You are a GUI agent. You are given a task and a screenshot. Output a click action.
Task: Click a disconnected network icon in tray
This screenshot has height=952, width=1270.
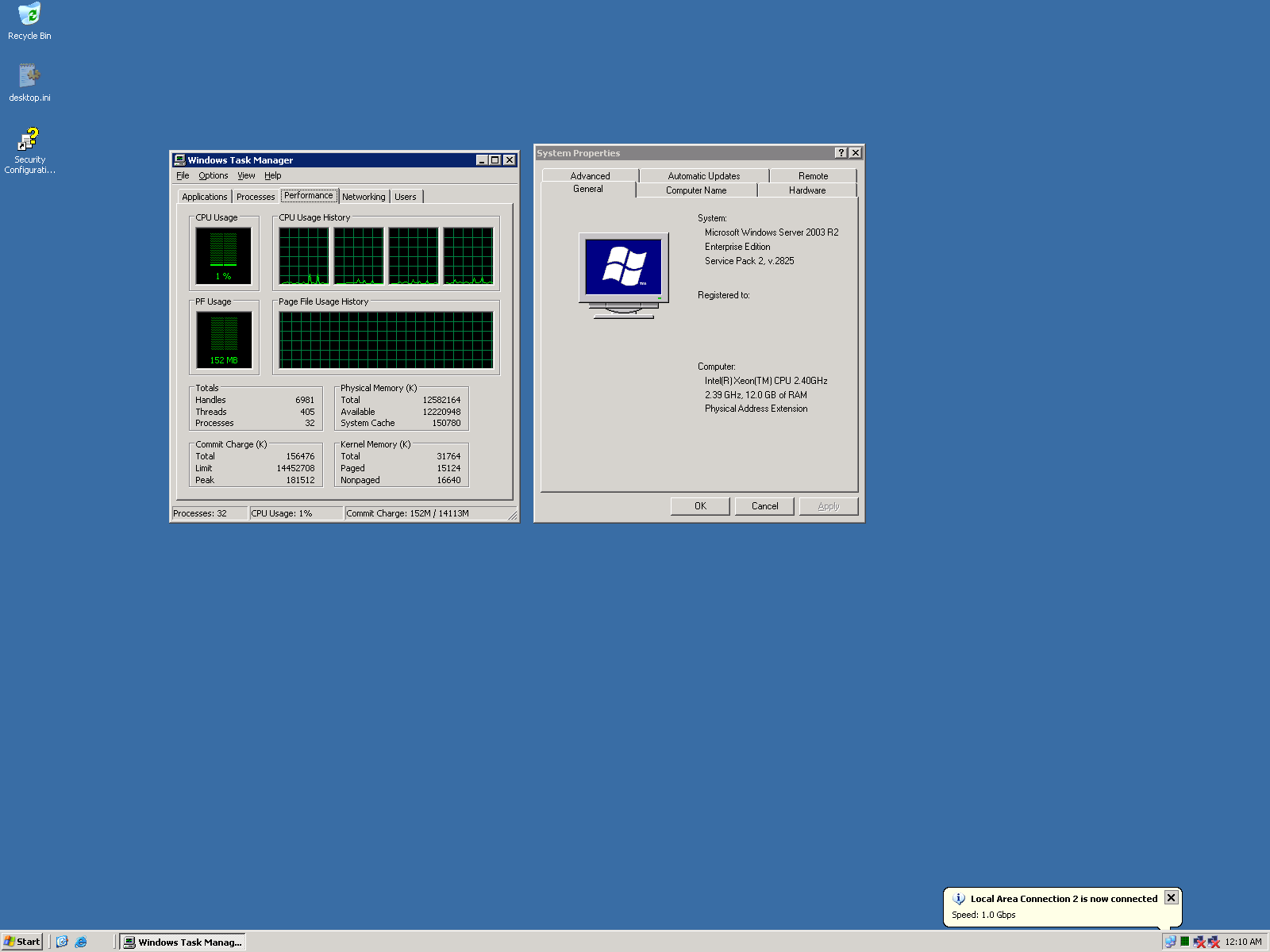coord(1200,942)
